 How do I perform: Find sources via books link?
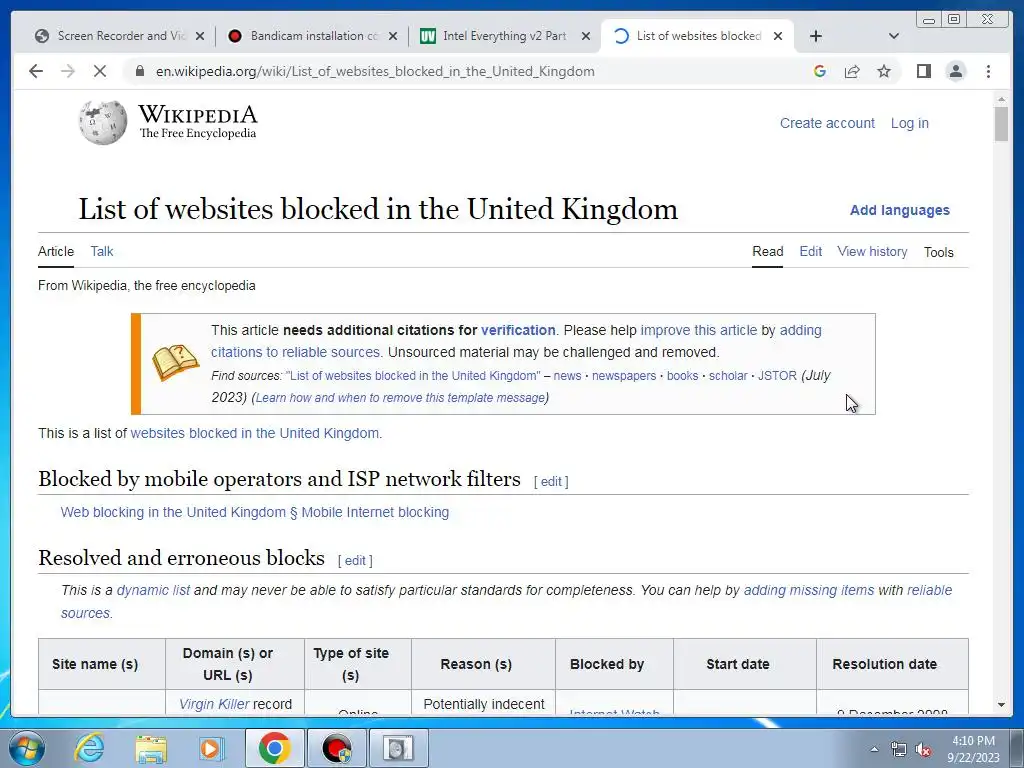(682, 376)
